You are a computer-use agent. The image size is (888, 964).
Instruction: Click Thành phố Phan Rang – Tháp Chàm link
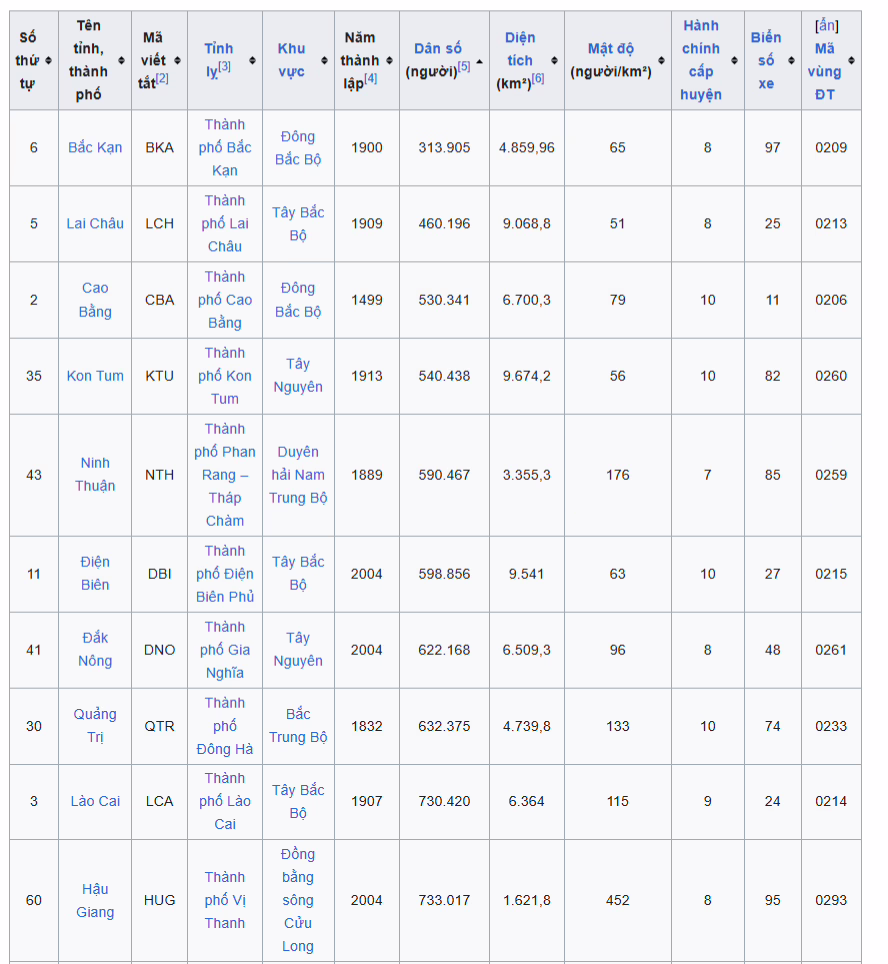coord(224,475)
